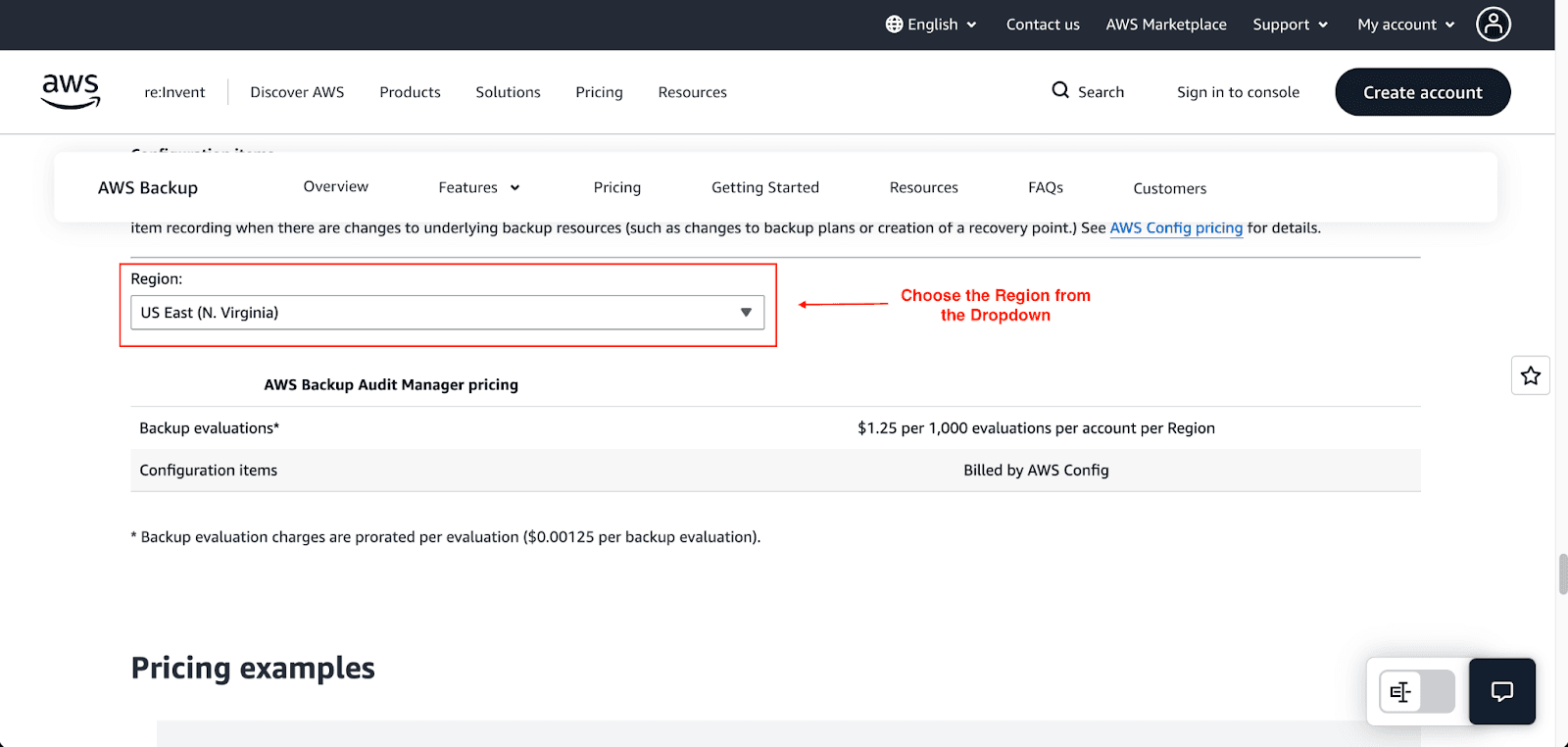This screenshot has width=1568, height=747.
Task: Click the $1.25 per 1,000 evaluations cell
Action: tap(1036, 428)
